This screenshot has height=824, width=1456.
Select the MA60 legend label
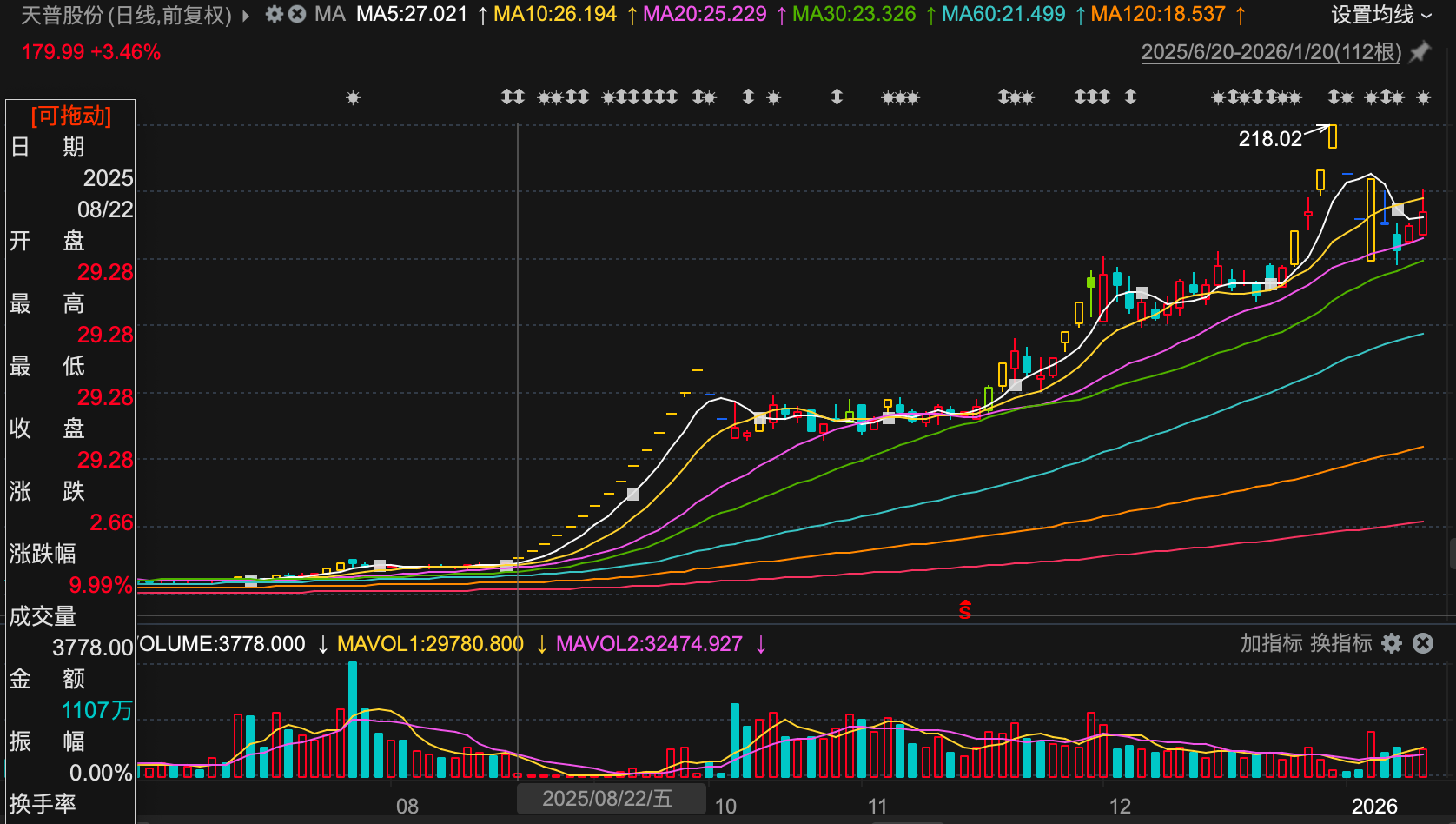click(x=1003, y=14)
